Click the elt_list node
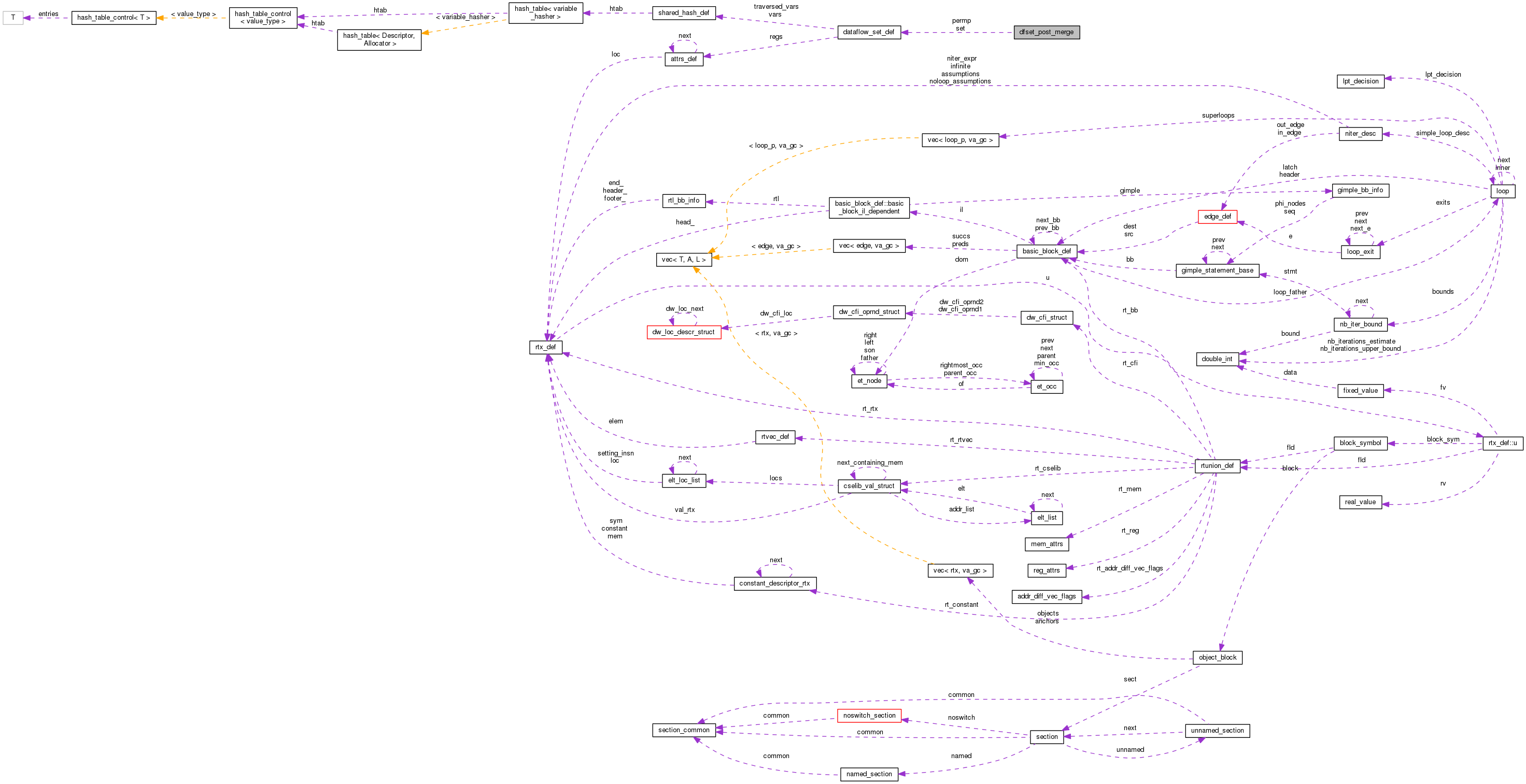 pyautogui.click(x=1046, y=518)
